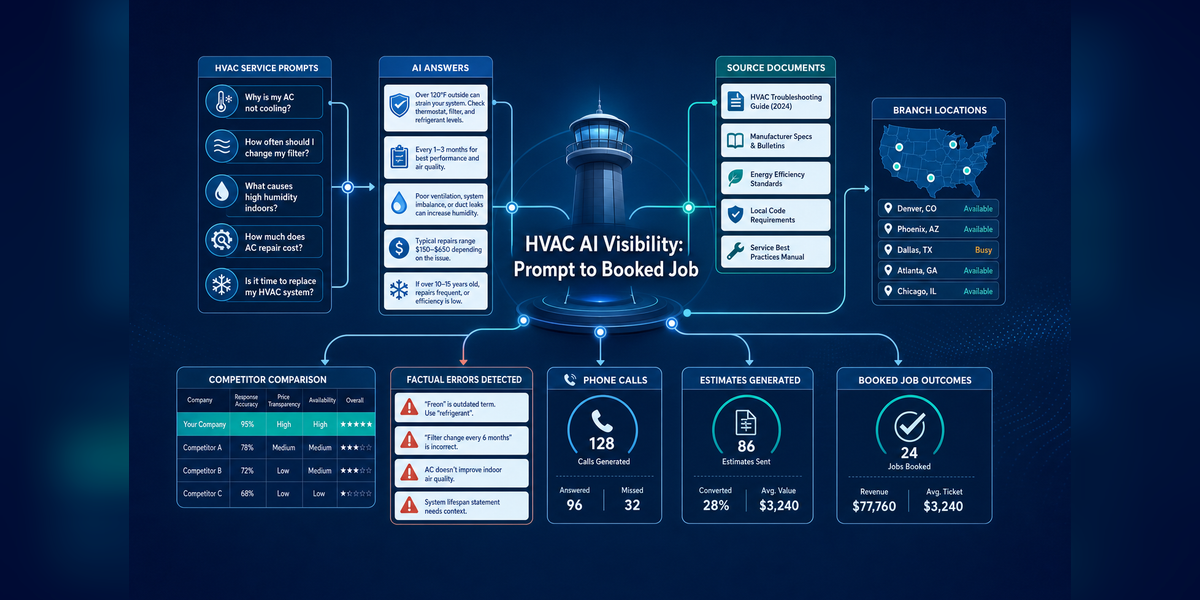
Task: Click the Available status for Atlanta, GA
Action: tap(978, 270)
